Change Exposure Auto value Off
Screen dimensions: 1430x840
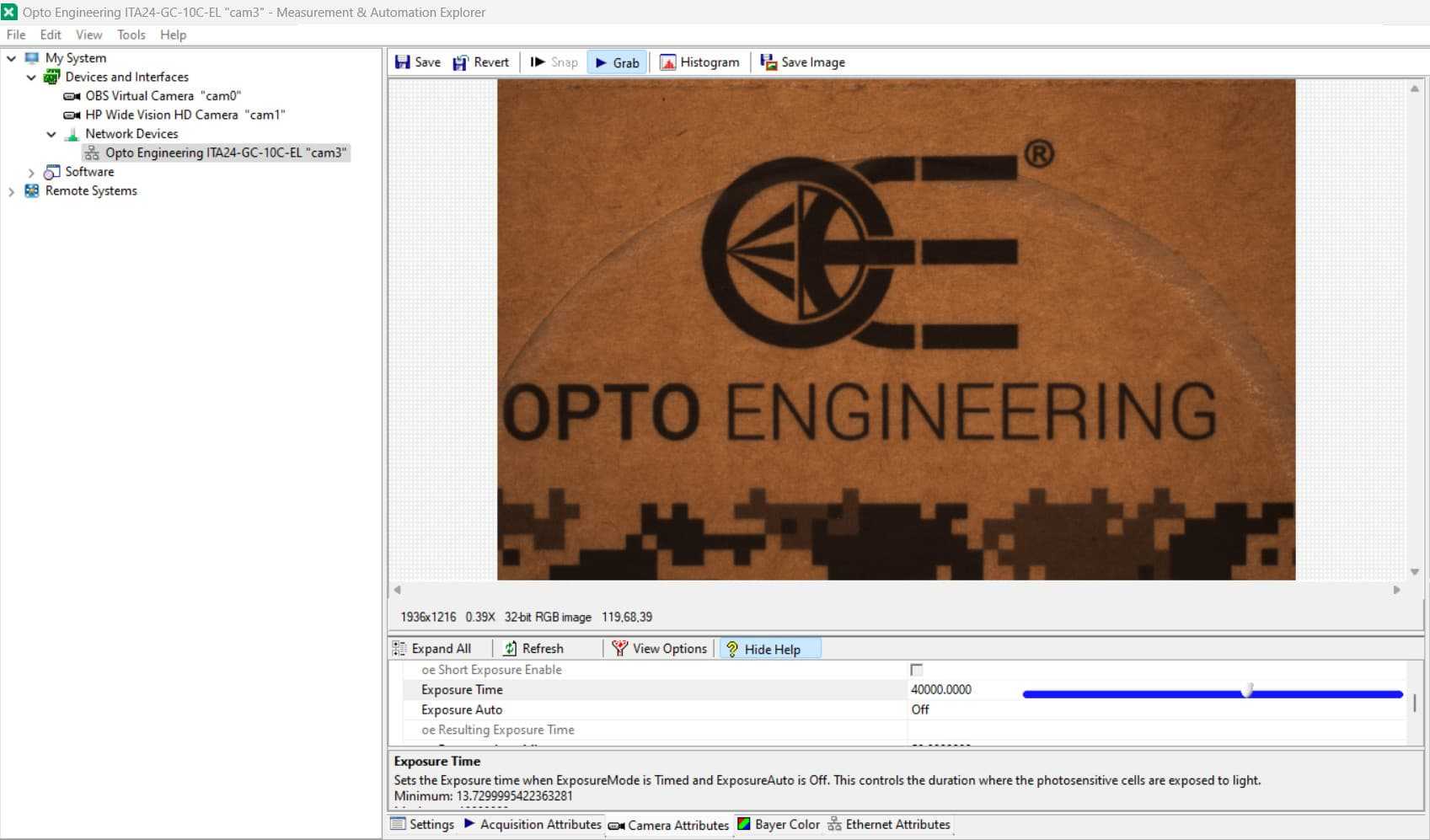tap(920, 710)
